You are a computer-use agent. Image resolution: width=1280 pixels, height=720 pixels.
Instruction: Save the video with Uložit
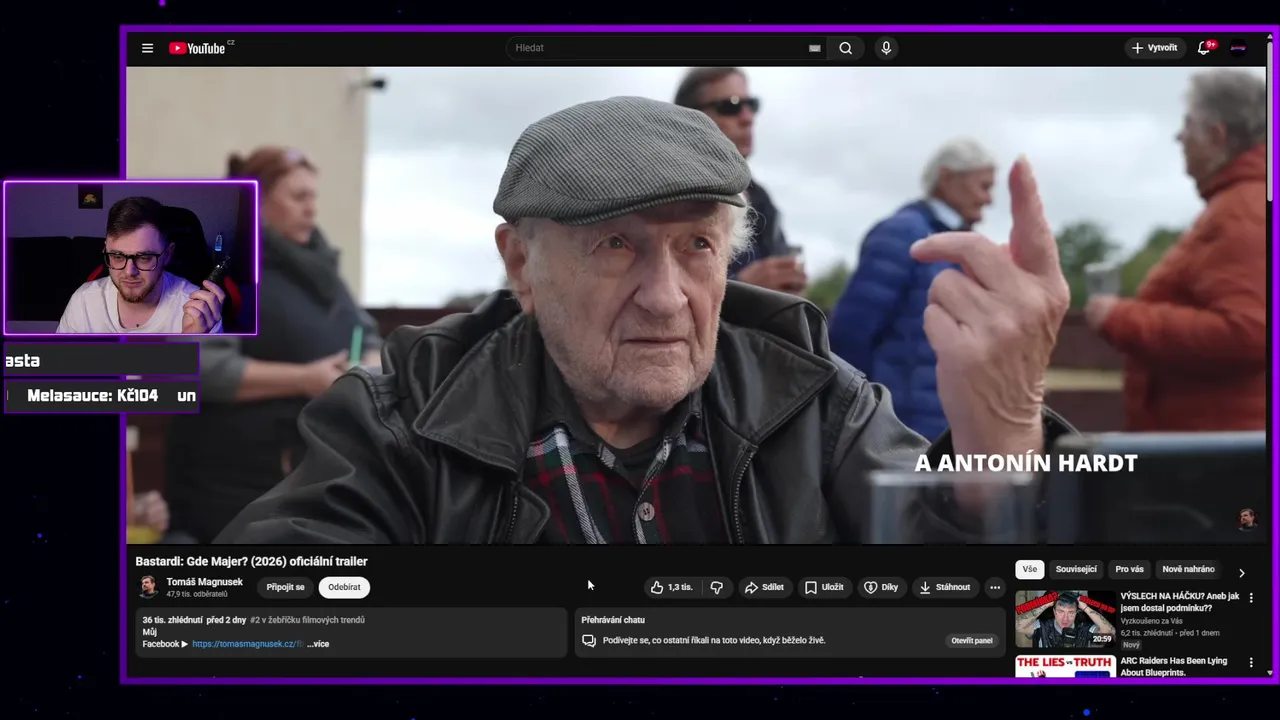[824, 587]
